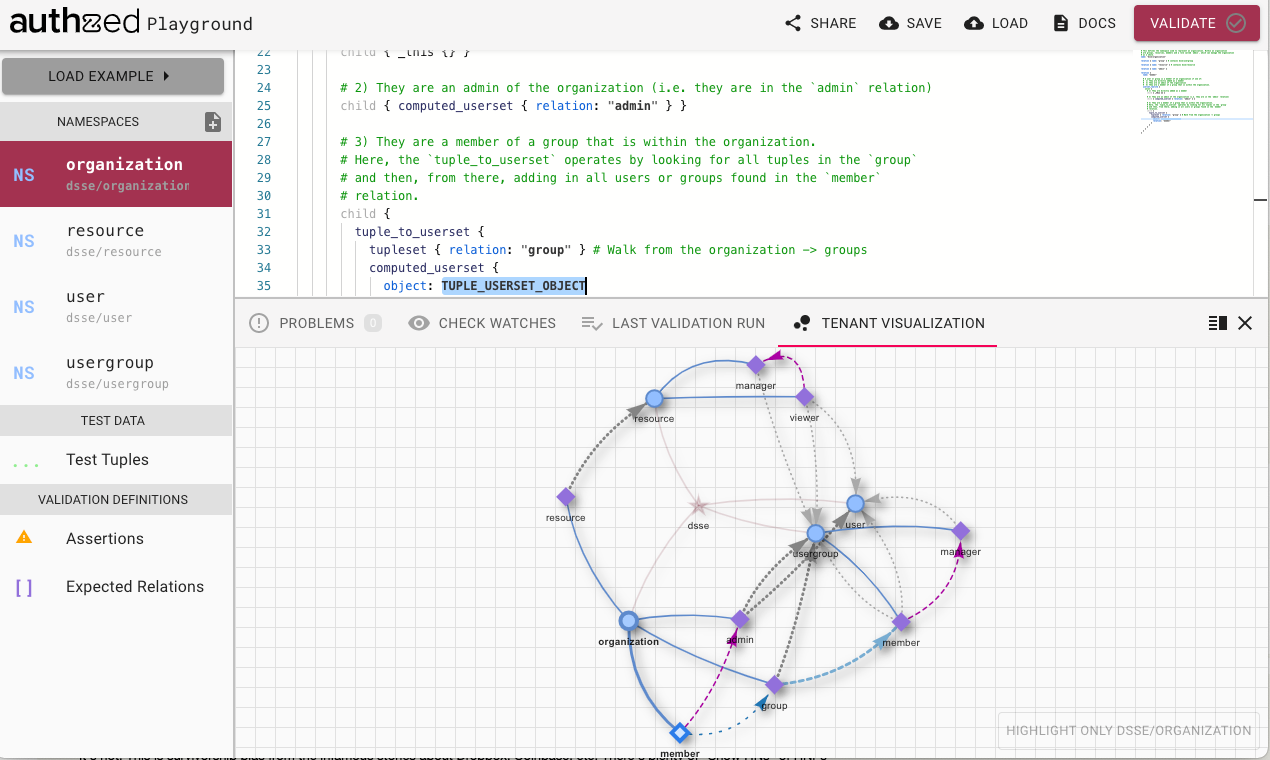
Task: Click the Validate button
Action: [1197, 23]
